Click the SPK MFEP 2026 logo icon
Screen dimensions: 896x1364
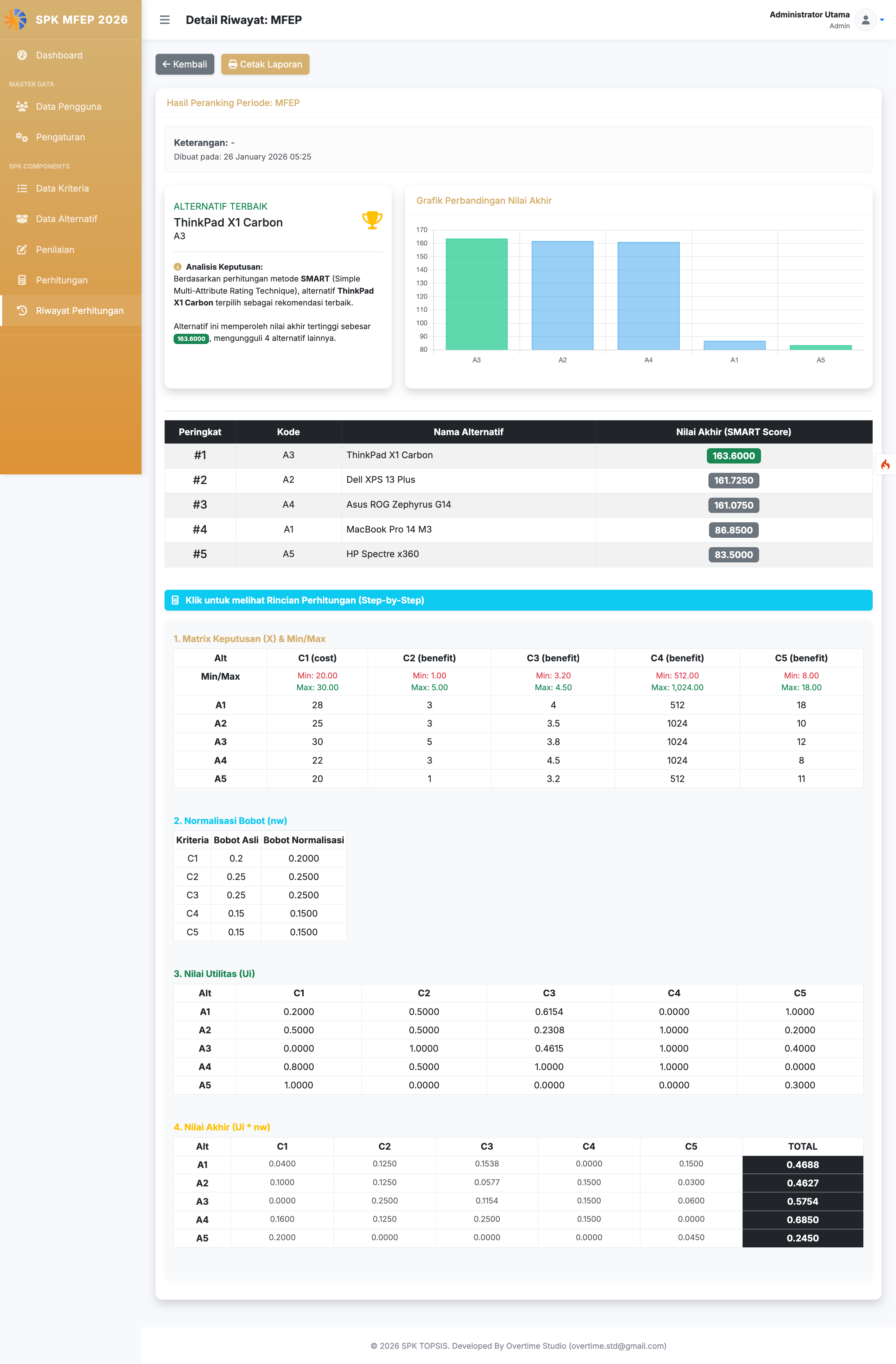(16, 20)
